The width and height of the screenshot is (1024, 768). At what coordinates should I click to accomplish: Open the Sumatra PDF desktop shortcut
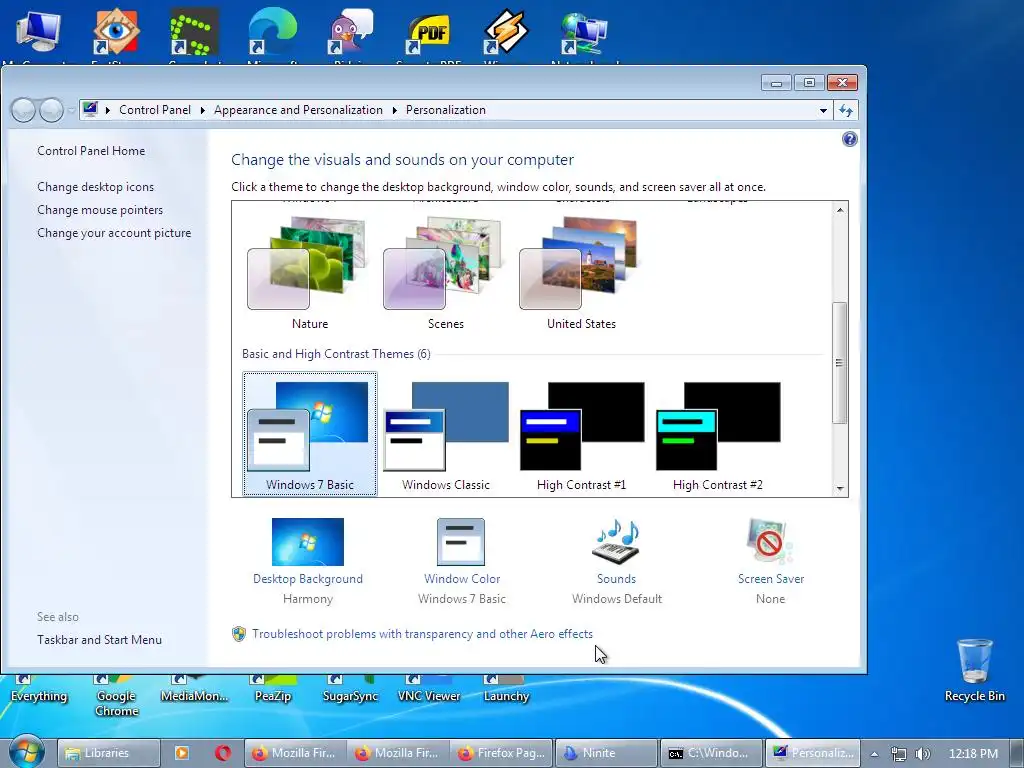point(428,33)
